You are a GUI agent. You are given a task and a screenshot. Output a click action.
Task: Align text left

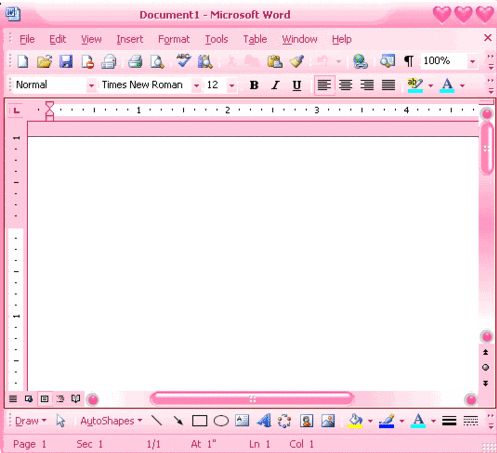click(x=324, y=85)
